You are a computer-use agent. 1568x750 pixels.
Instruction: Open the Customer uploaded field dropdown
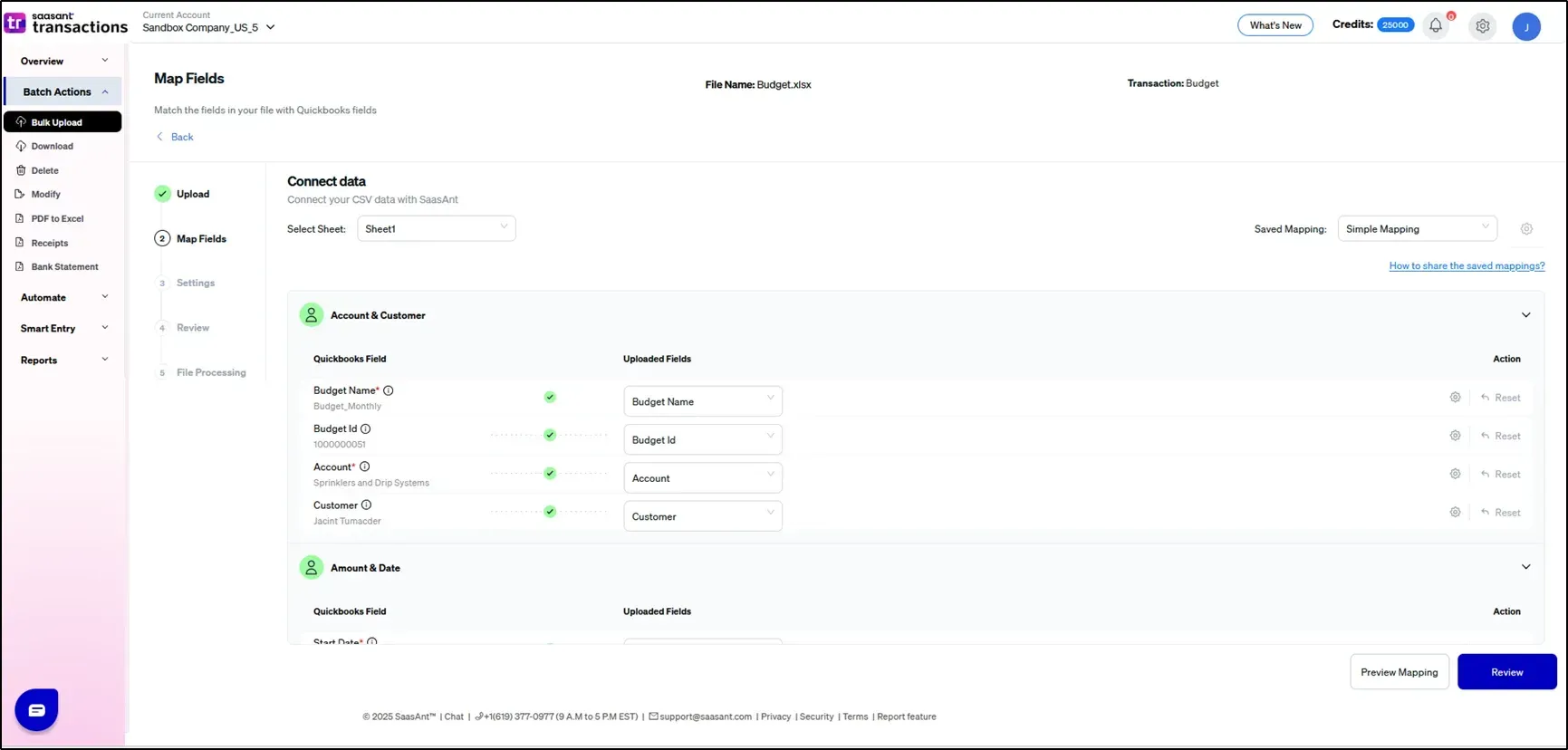click(x=703, y=516)
